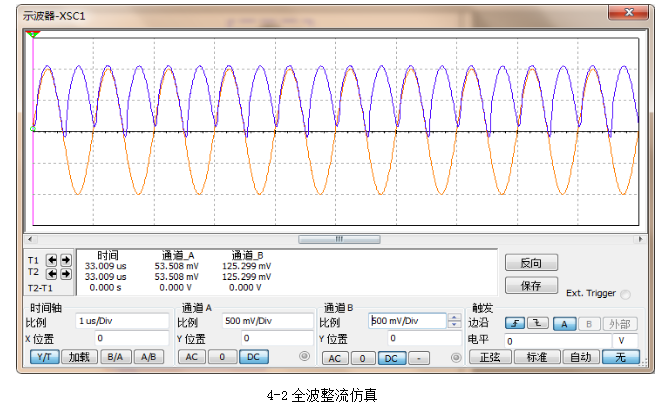Click T1 time reading 33.009 us

(106, 266)
